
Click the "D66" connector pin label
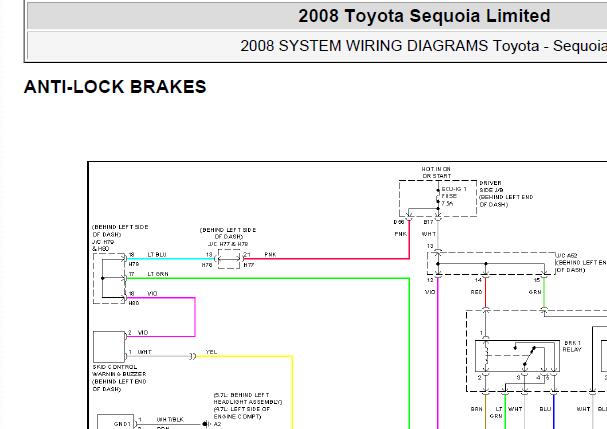click(399, 222)
